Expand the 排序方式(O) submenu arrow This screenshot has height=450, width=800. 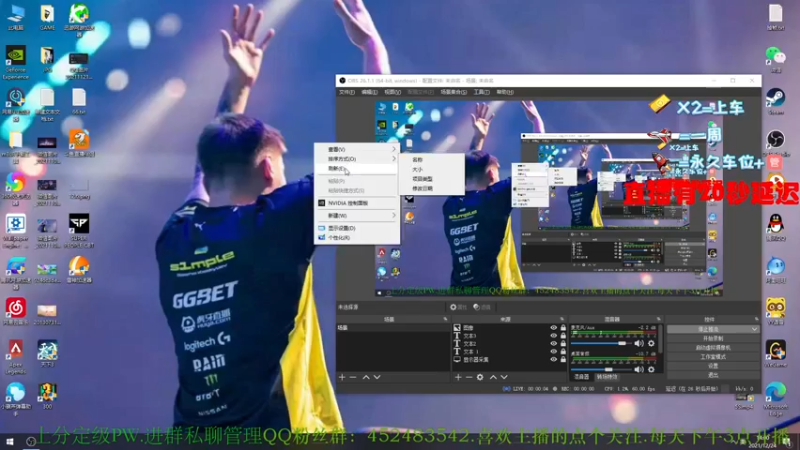coord(394,159)
